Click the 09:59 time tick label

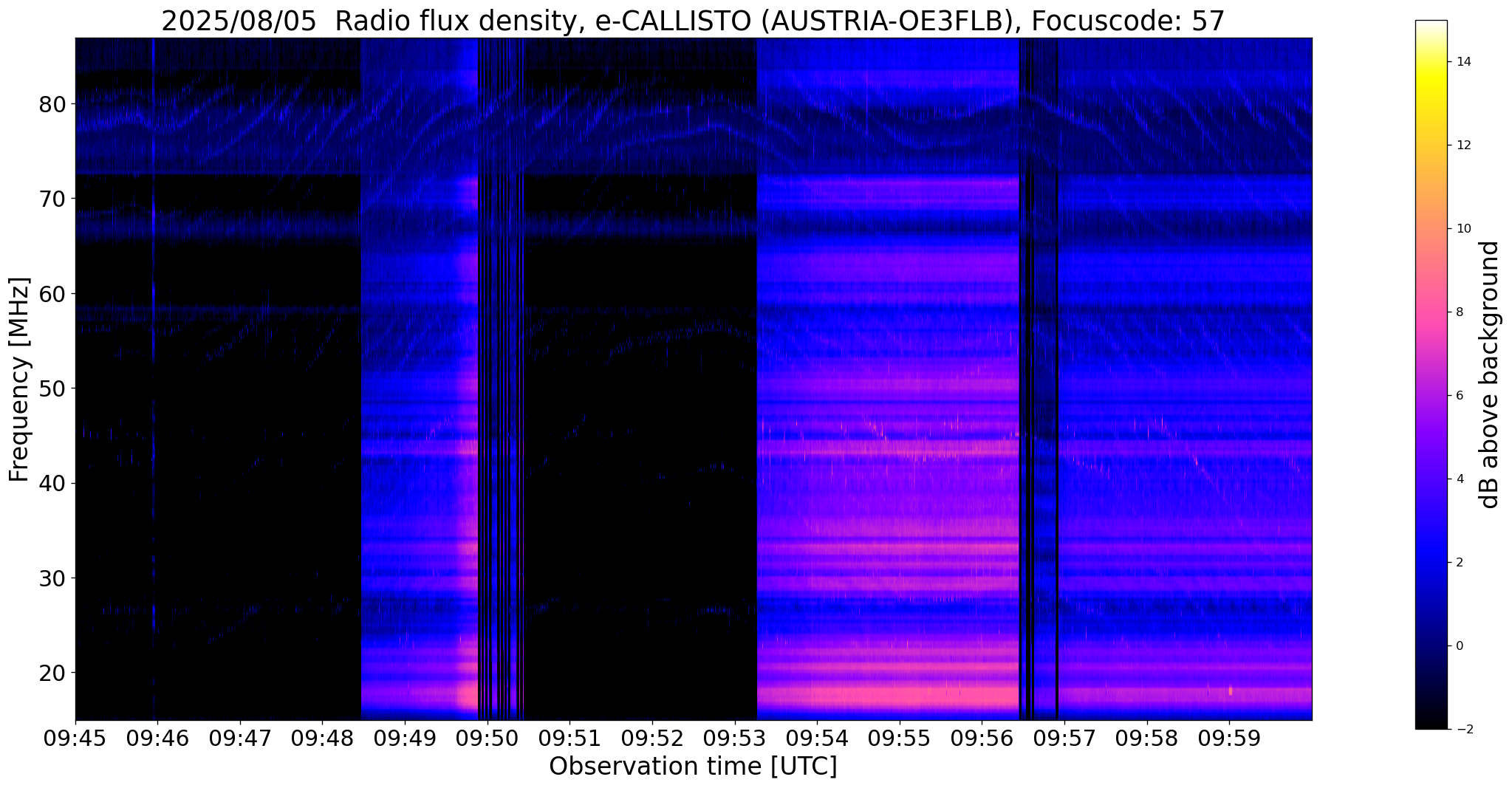(1229, 740)
